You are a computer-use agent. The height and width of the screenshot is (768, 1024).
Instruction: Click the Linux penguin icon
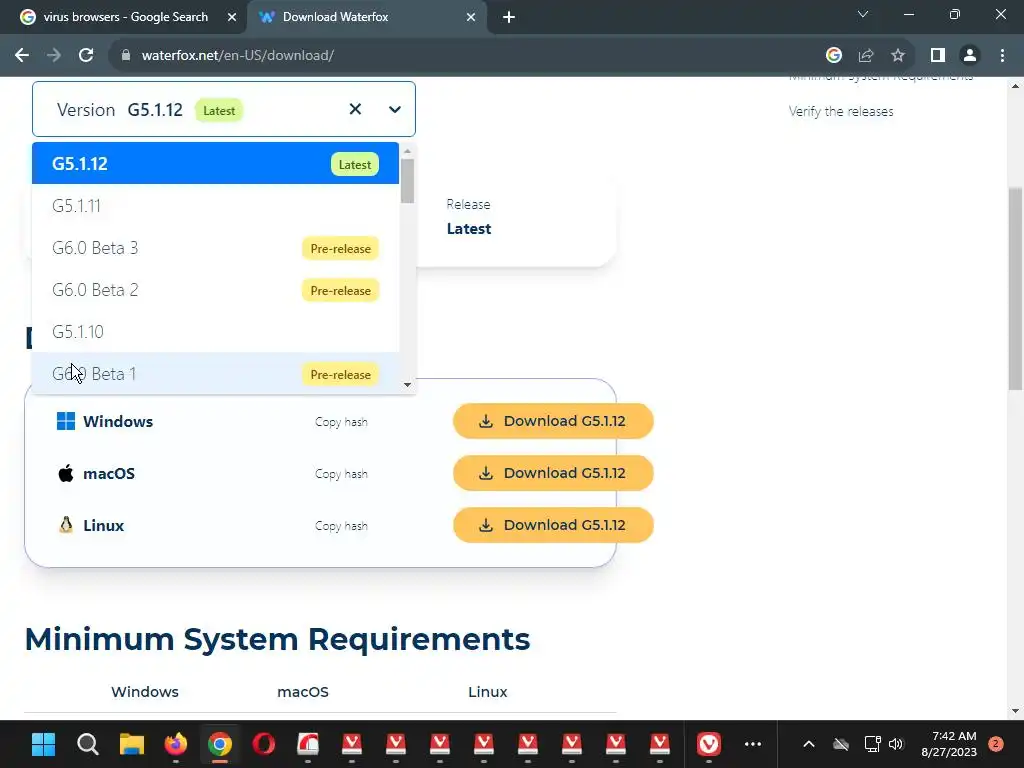[x=66, y=525]
